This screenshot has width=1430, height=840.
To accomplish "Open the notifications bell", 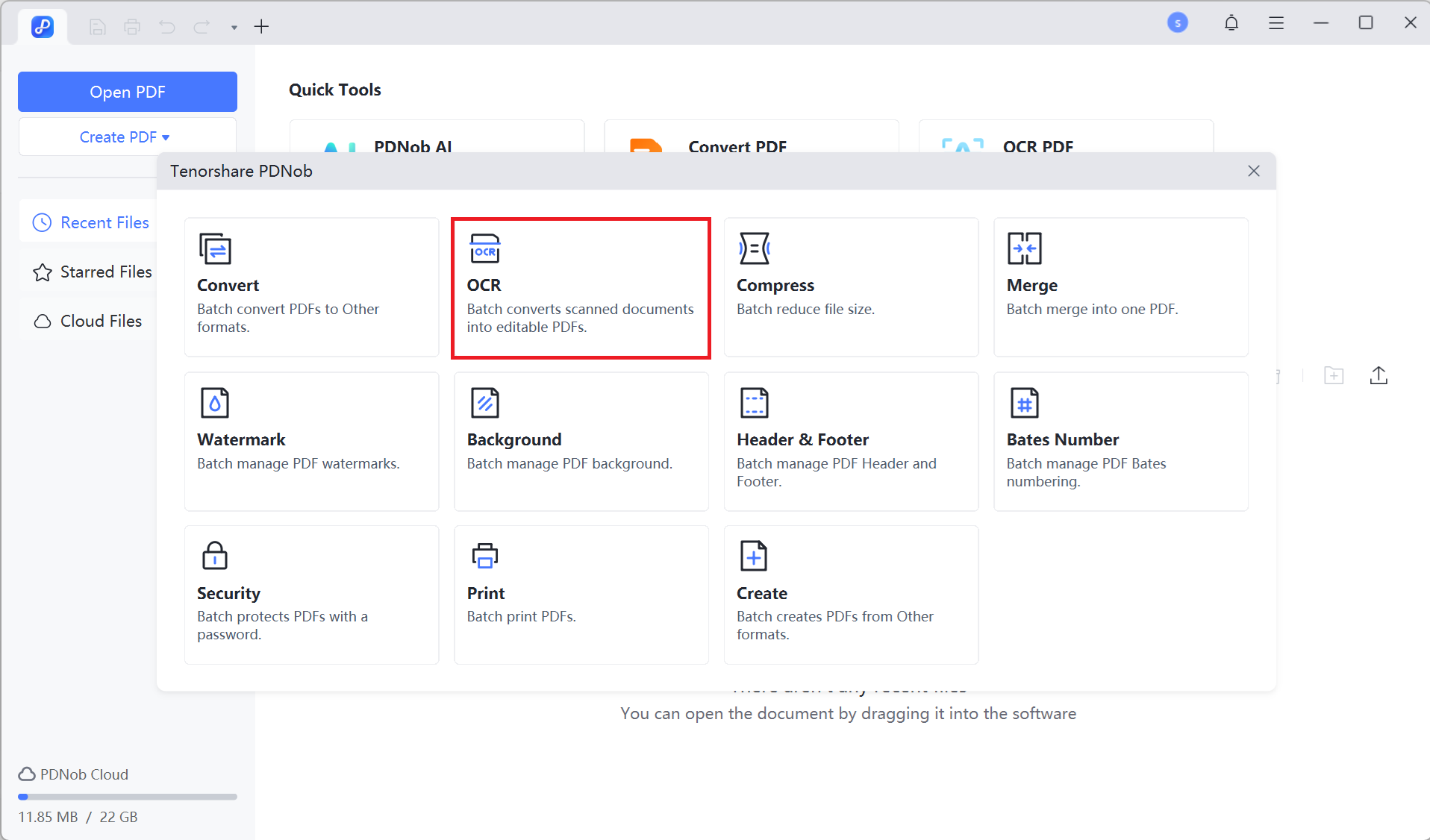I will 1231,23.
